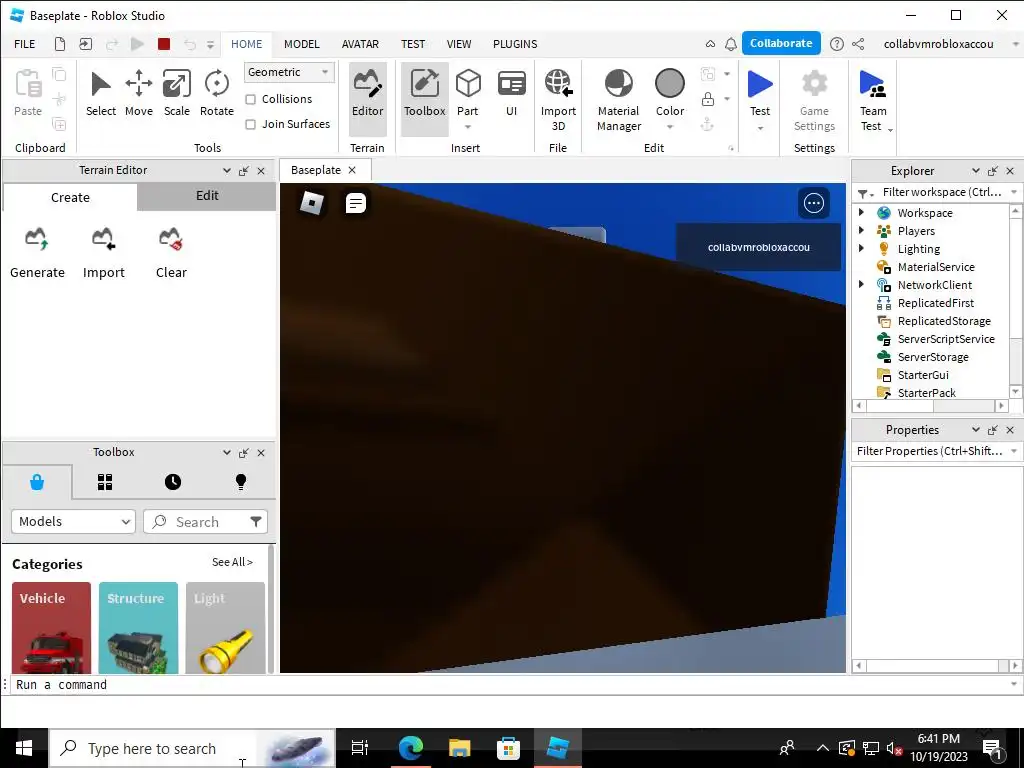Start the Test play button
Screen dimensions: 1024x768
point(760,85)
